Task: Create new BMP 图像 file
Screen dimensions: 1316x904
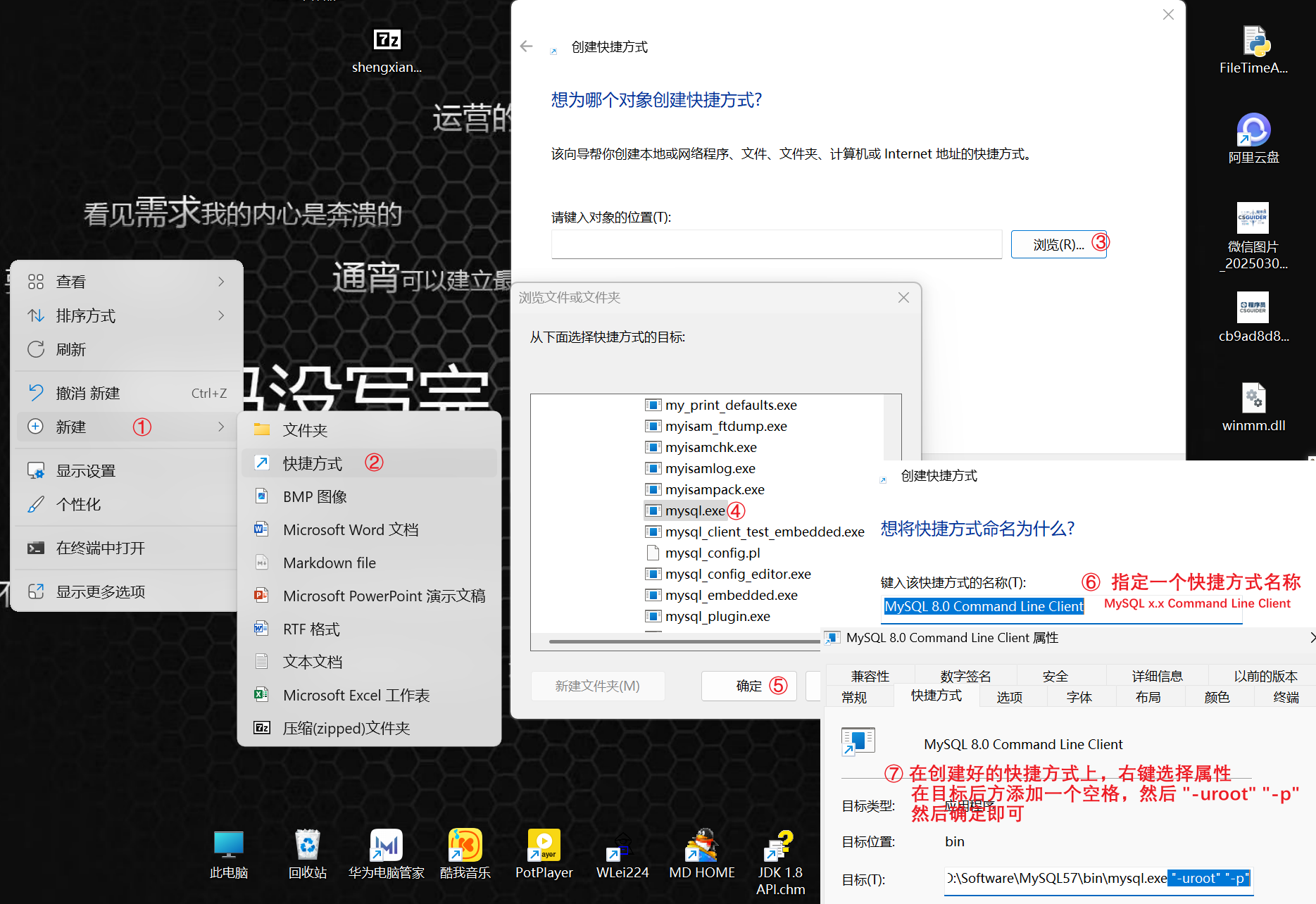Action: pos(369,496)
